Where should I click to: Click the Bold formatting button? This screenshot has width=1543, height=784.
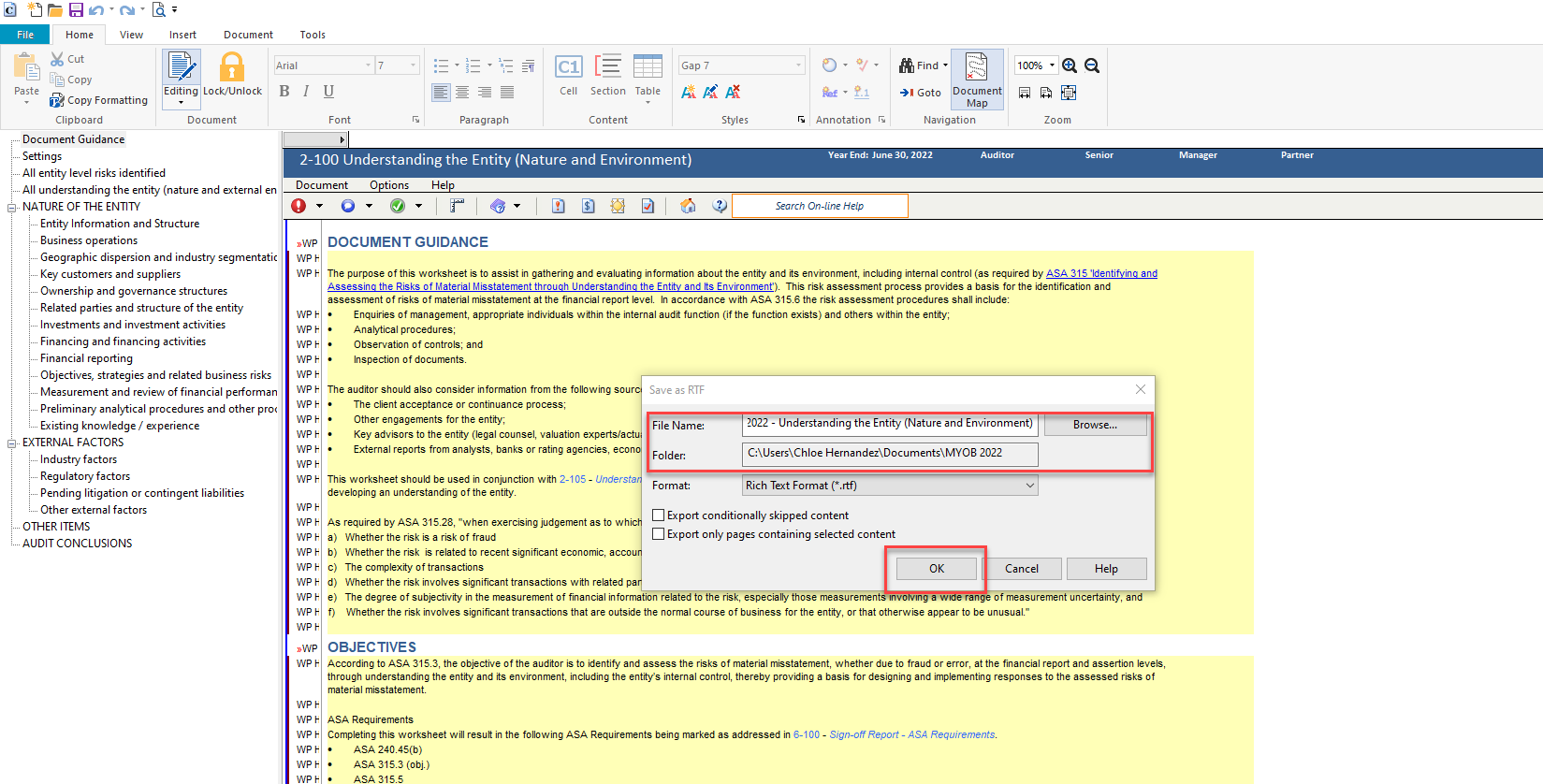[284, 91]
